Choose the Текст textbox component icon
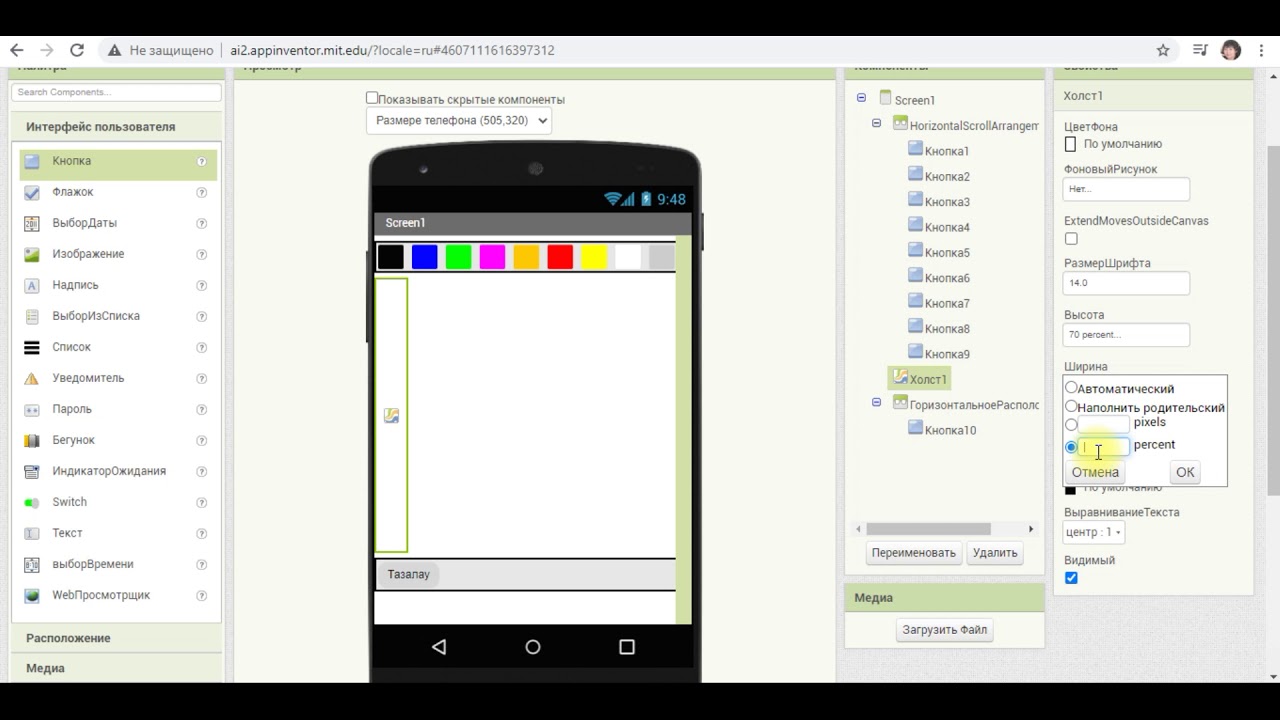This screenshot has width=1280, height=720. coord(32,533)
